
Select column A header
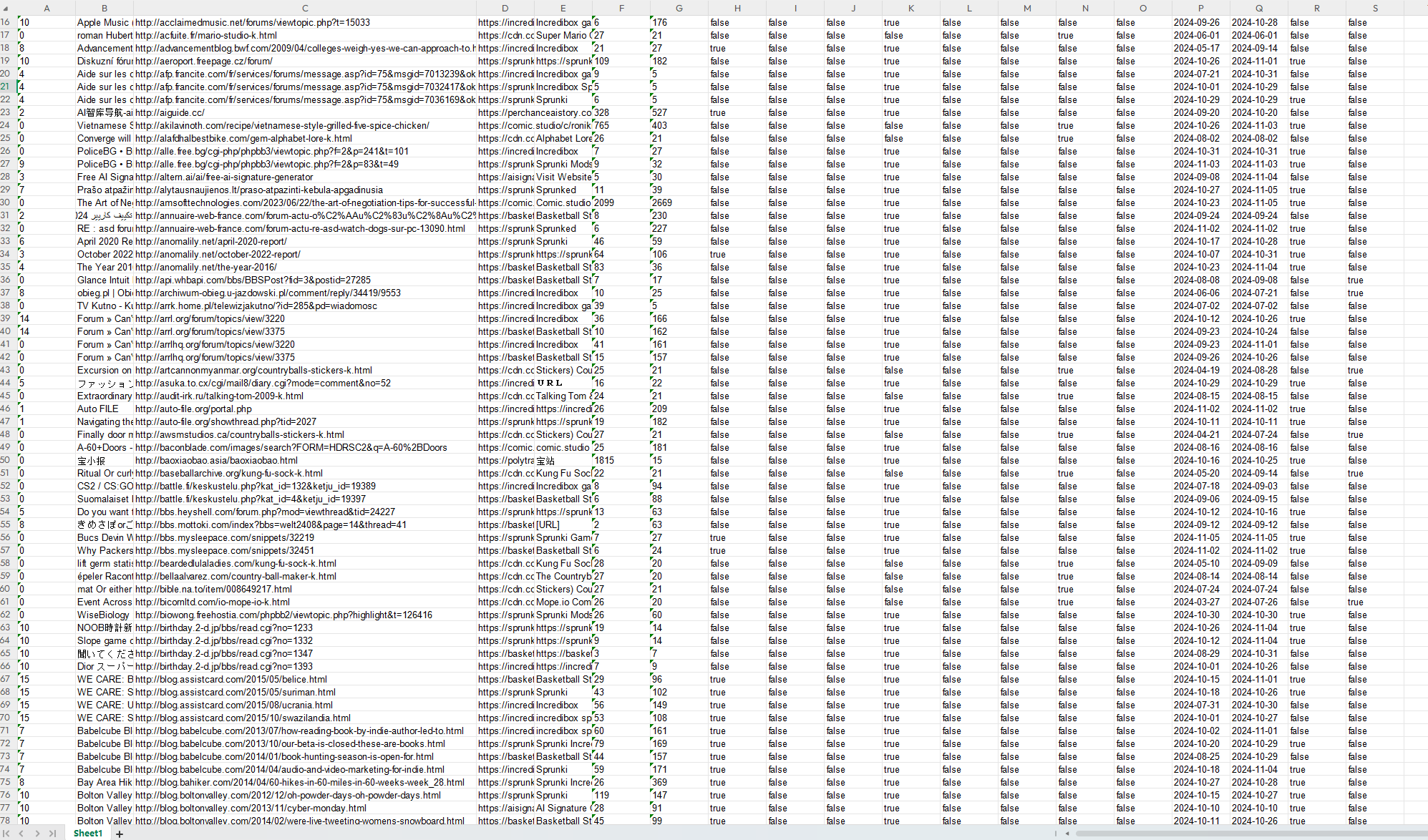pyautogui.click(x=47, y=8)
